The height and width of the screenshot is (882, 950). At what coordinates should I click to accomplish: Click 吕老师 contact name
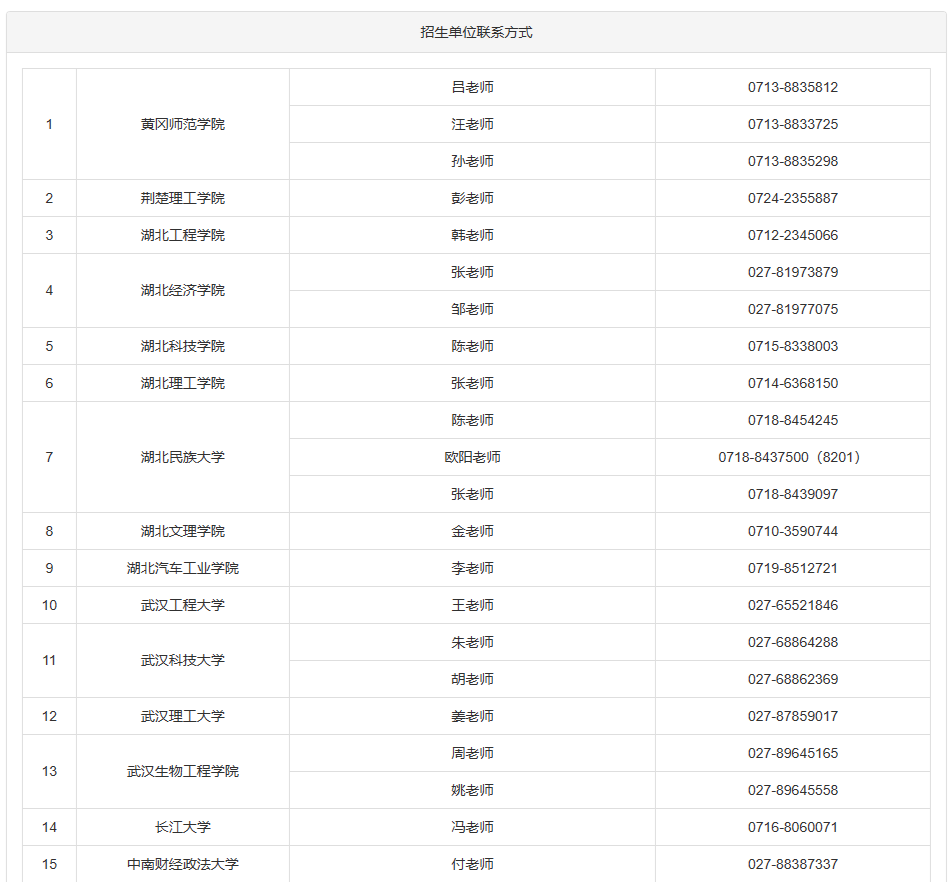472,87
